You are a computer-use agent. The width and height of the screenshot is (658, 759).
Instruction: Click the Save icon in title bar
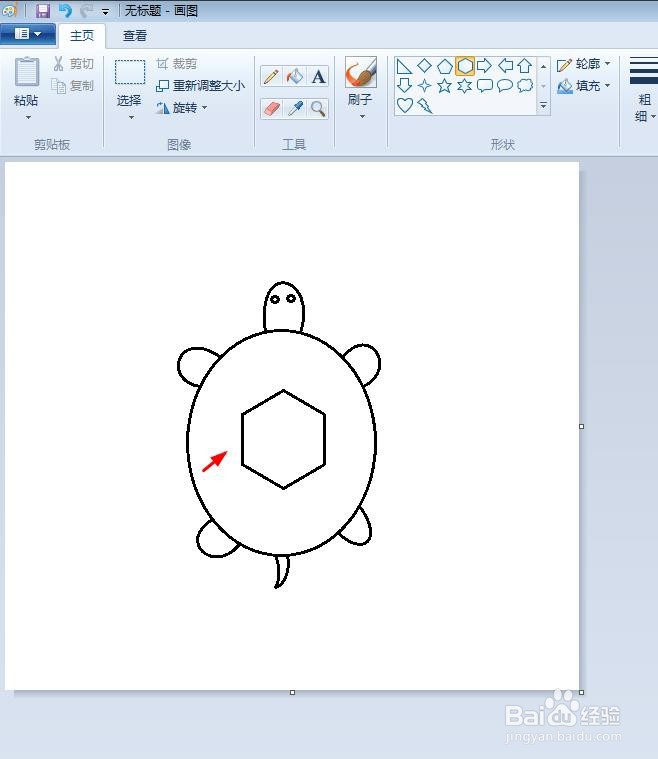tap(43, 11)
